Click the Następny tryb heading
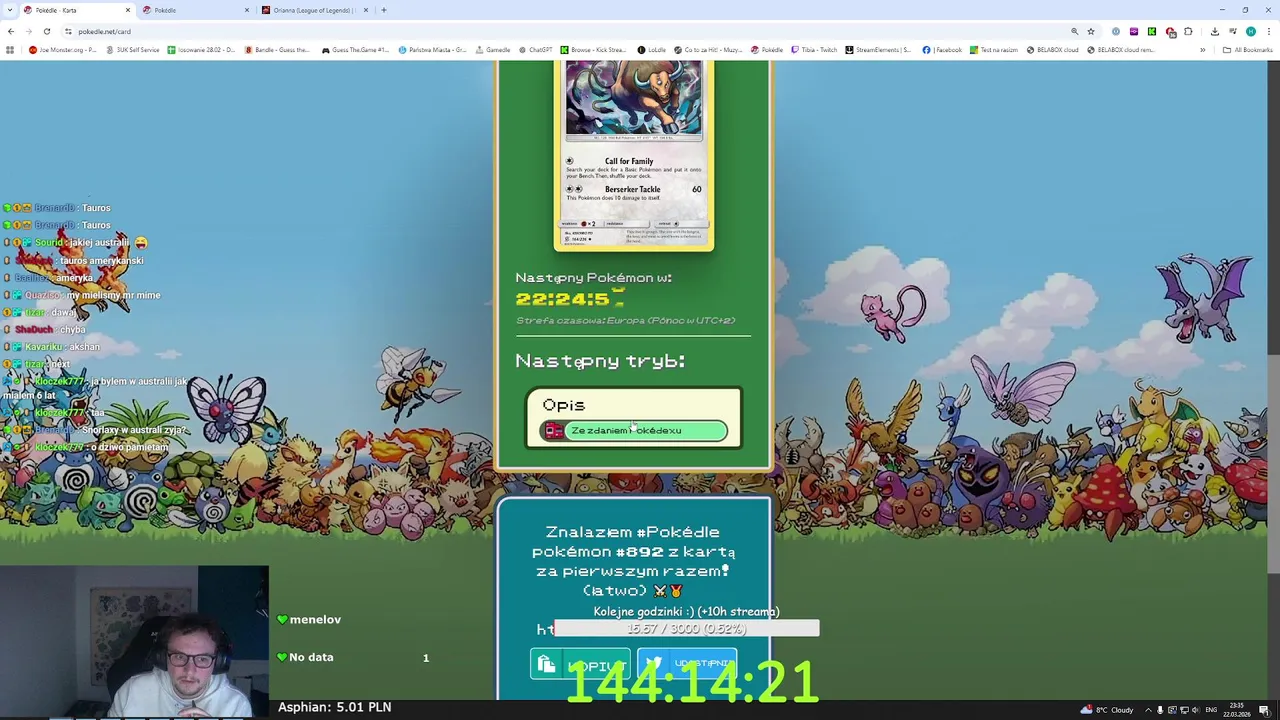Image resolution: width=1280 pixels, height=720 pixels. coord(600,361)
